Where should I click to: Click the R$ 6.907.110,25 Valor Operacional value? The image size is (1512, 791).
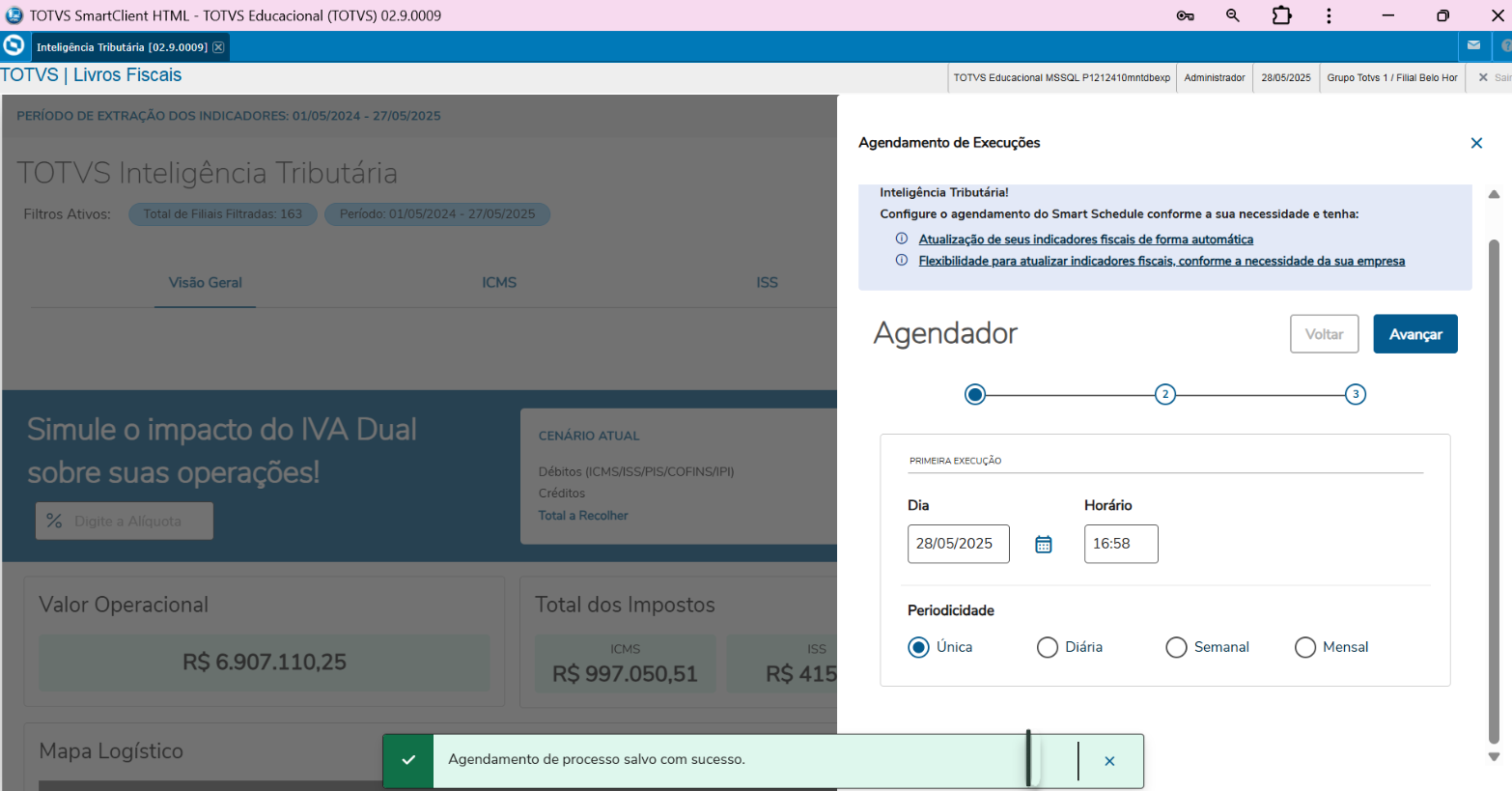coord(265,663)
